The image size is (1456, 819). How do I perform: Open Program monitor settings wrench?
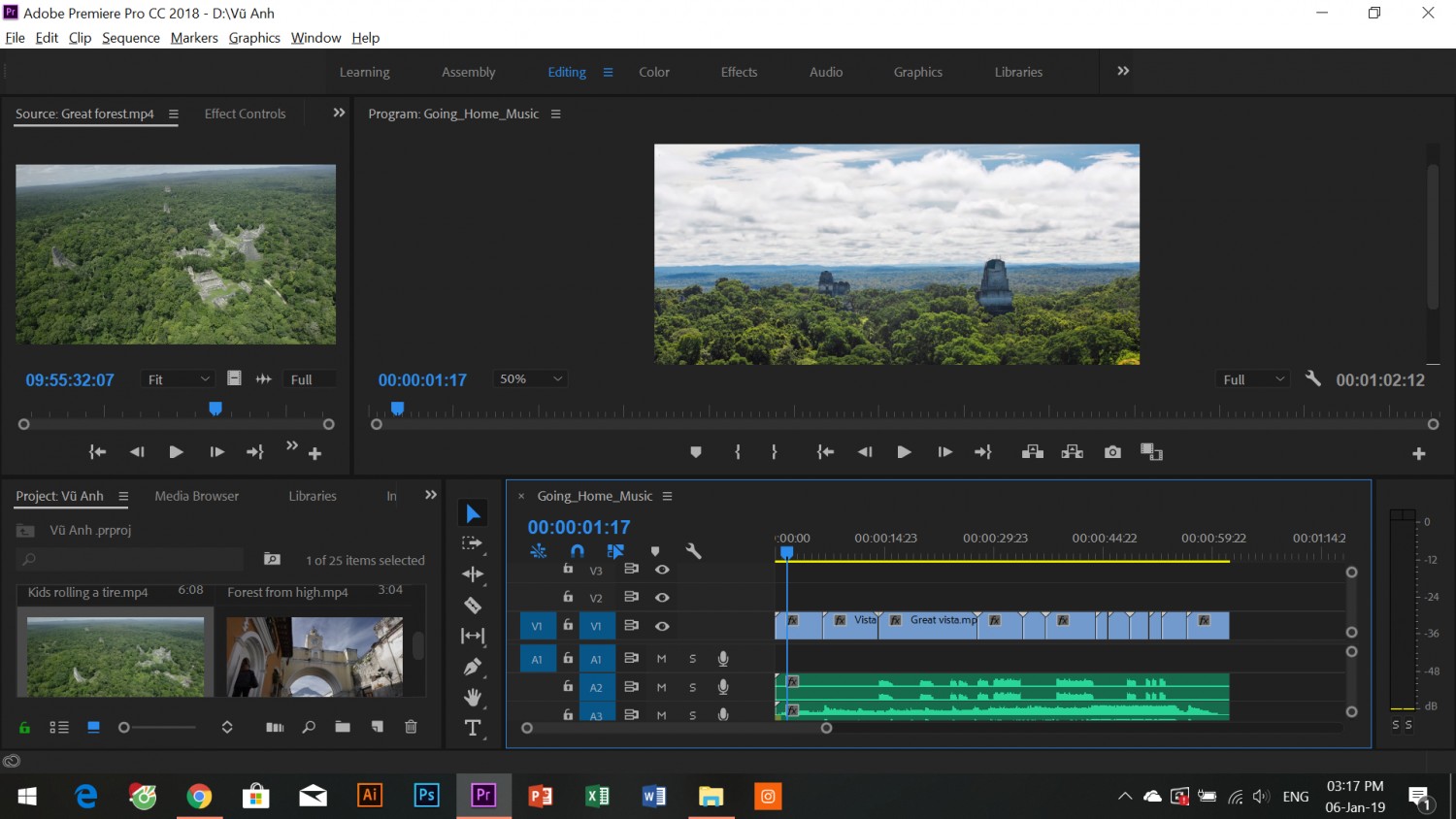click(x=1313, y=378)
